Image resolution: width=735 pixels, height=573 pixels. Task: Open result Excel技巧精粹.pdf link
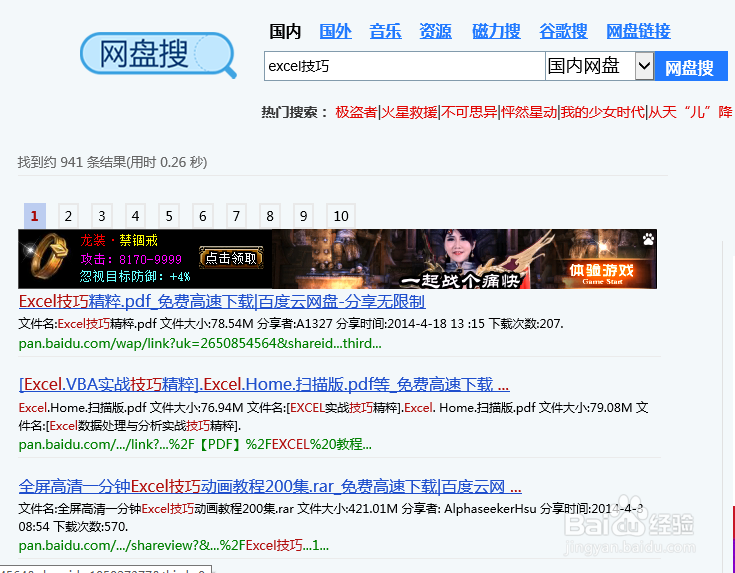222,302
